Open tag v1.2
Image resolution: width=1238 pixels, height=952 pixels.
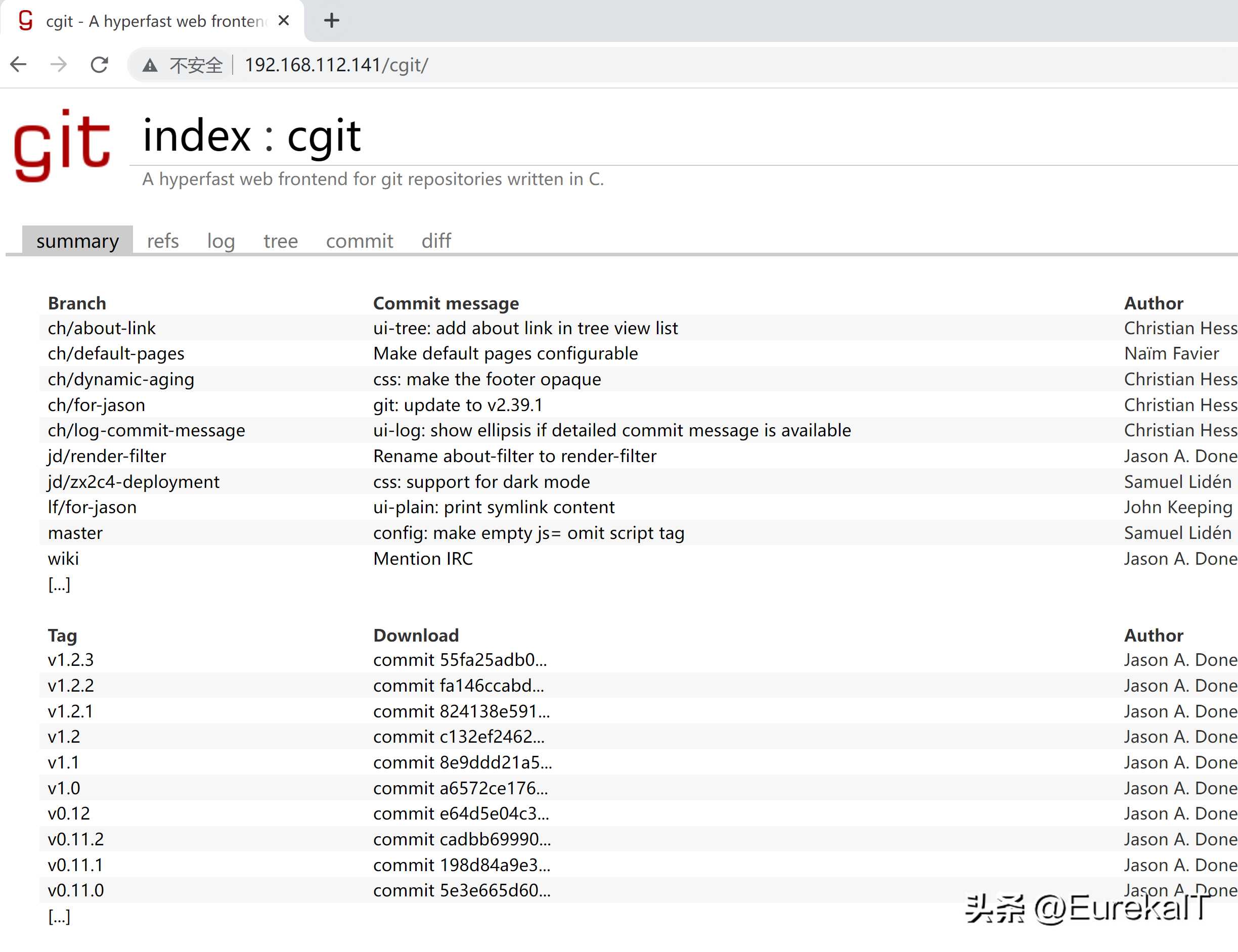[64, 737]
